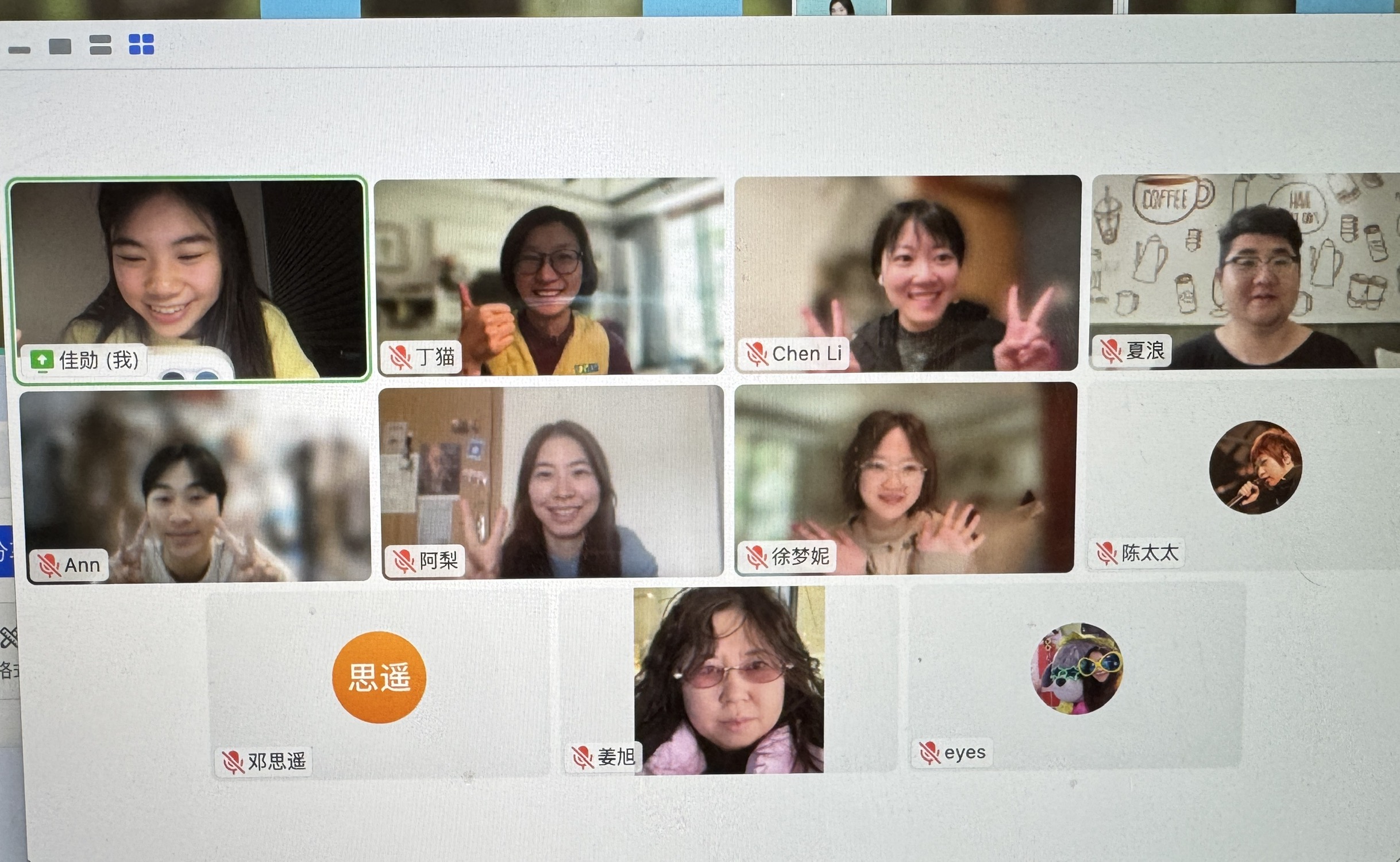The width and height of the screenshot is (1400, 862).
Task: Click the name label Chen Li
Action: click(807, 353)
